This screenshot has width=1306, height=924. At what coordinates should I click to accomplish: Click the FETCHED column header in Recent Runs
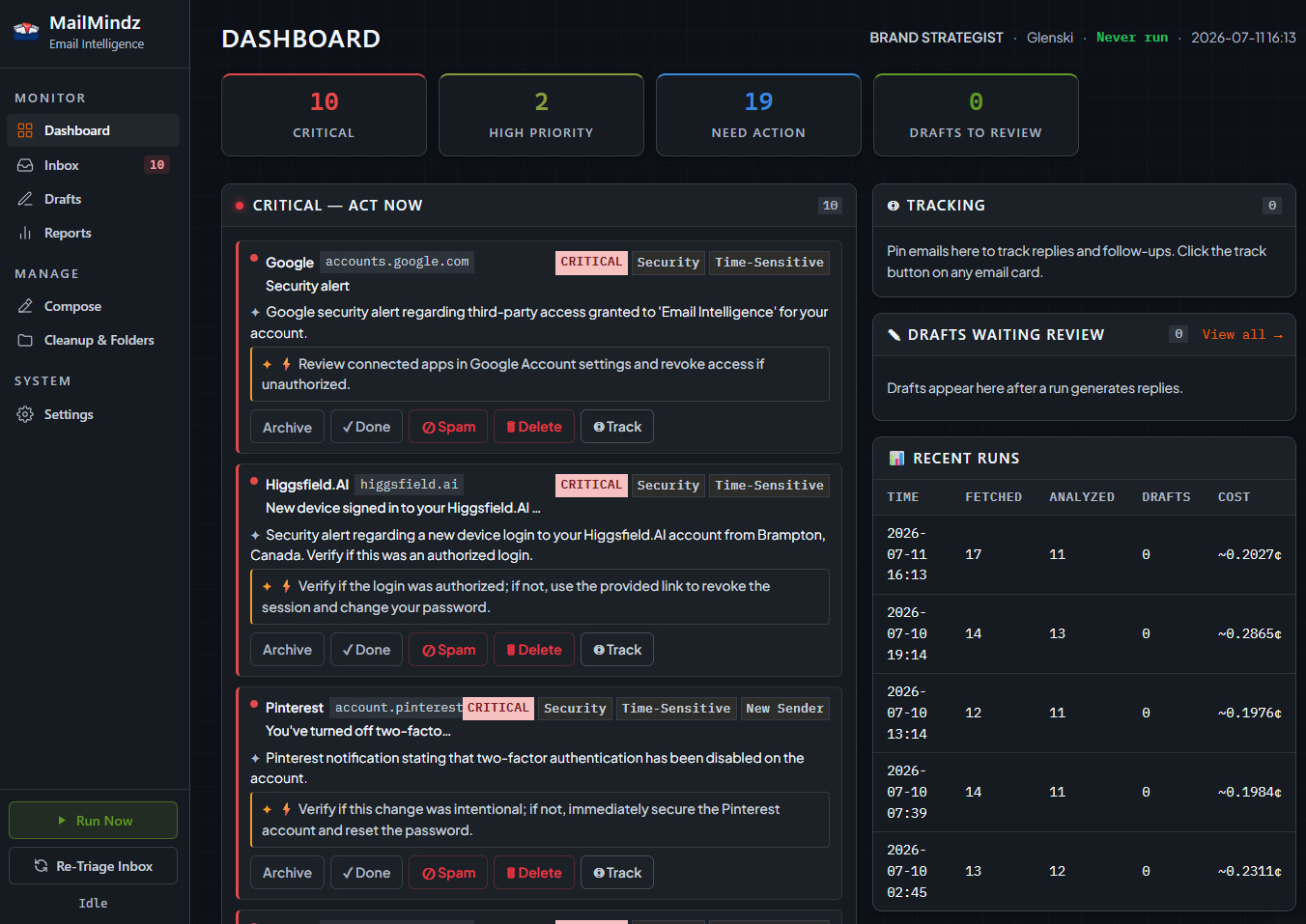[x=993, y=497]
